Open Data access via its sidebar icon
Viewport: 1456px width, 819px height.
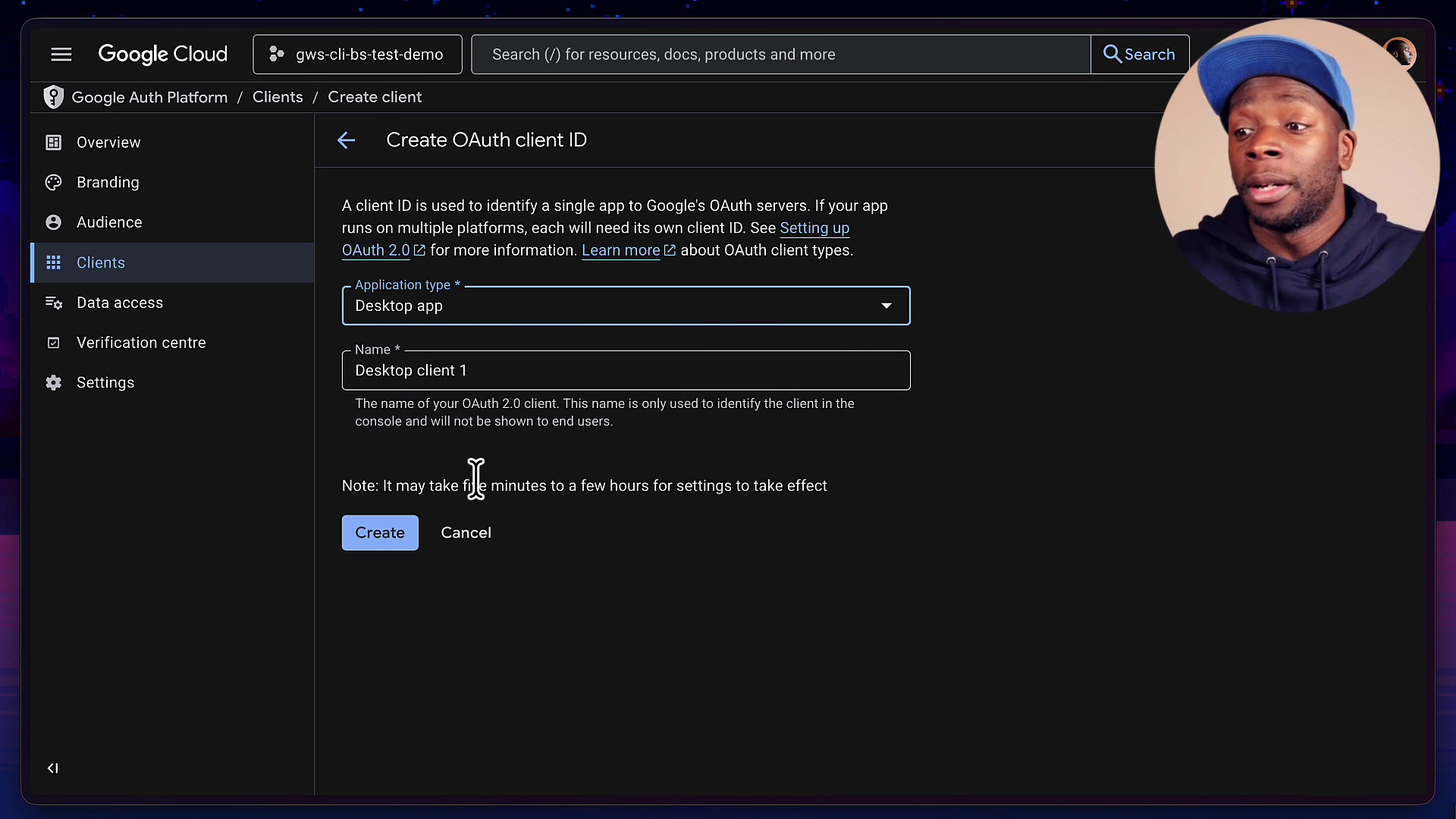53,303
